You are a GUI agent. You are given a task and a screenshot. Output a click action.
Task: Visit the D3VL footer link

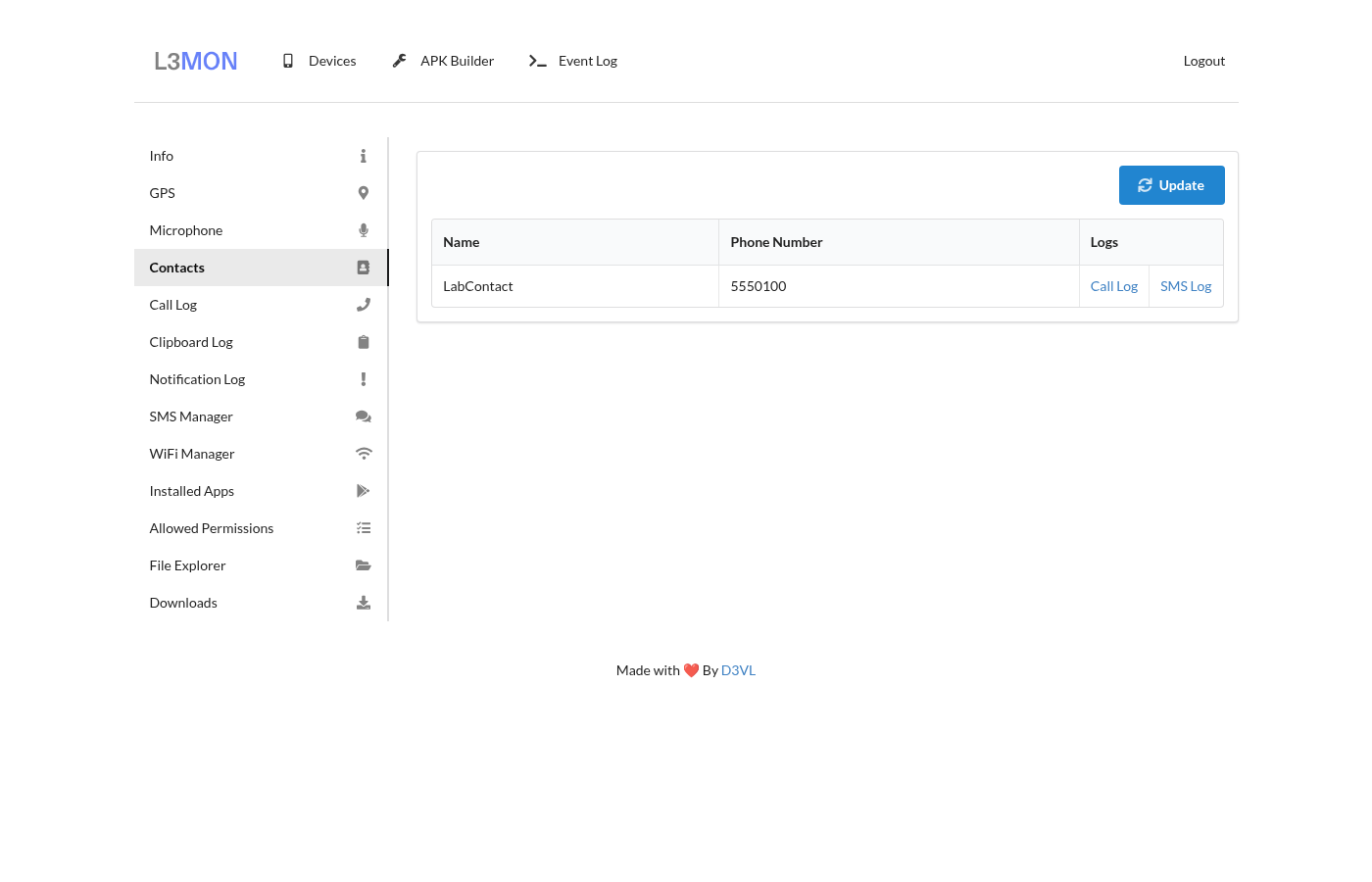pos(738,670)
